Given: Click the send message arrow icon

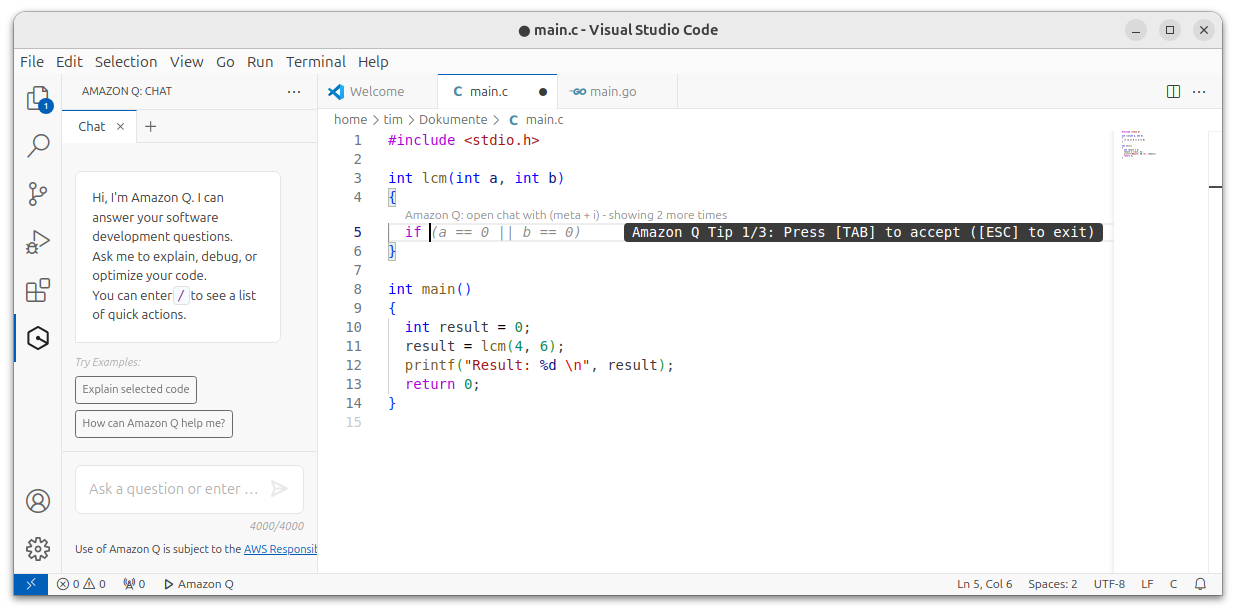Looking at the screenshot, I should pyautogui.click(x=279, y=489).
